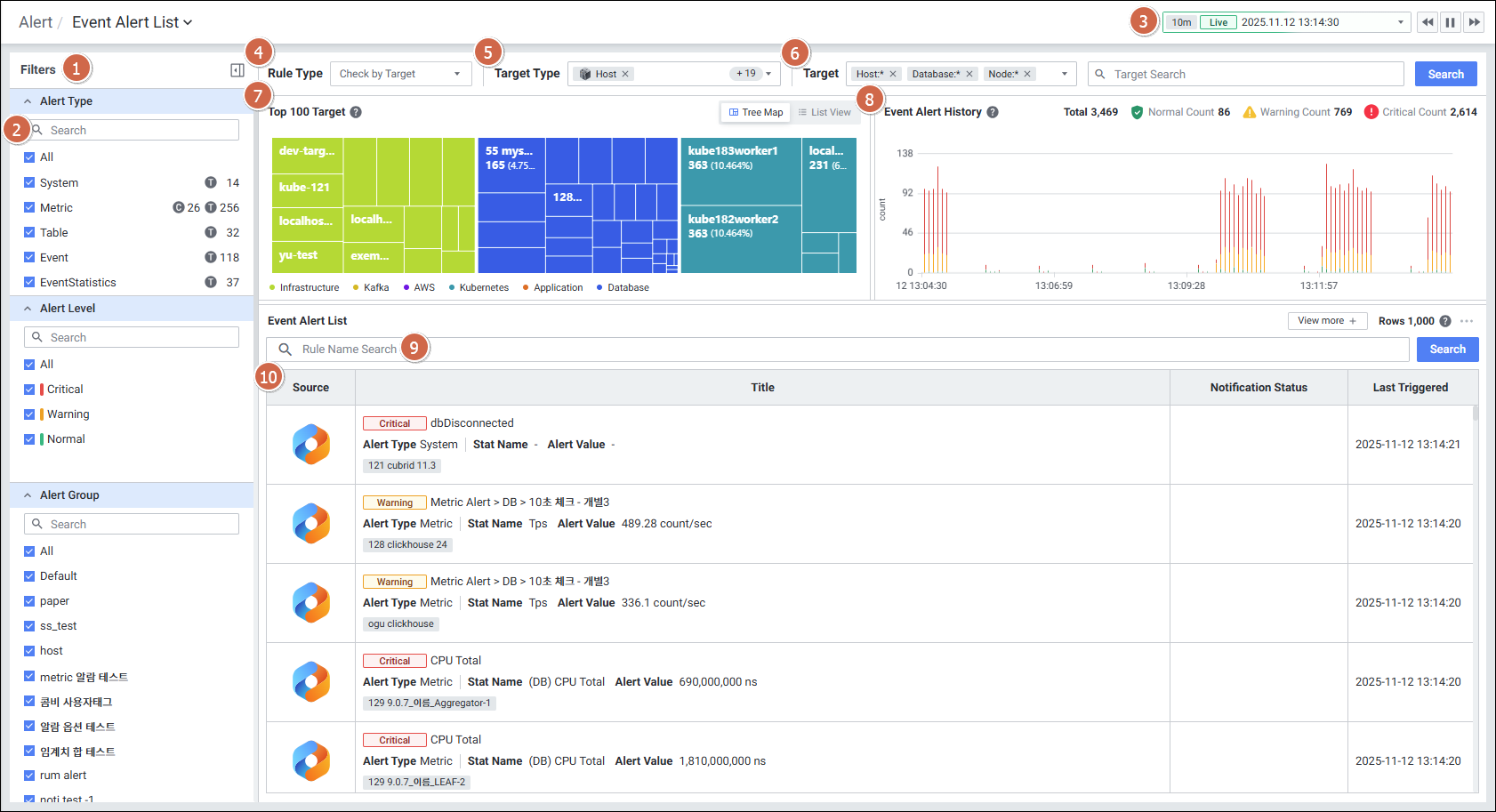This screenshot has width=1496, height=812.
Task: Pause the live time updates
Action: (1450, 22)
